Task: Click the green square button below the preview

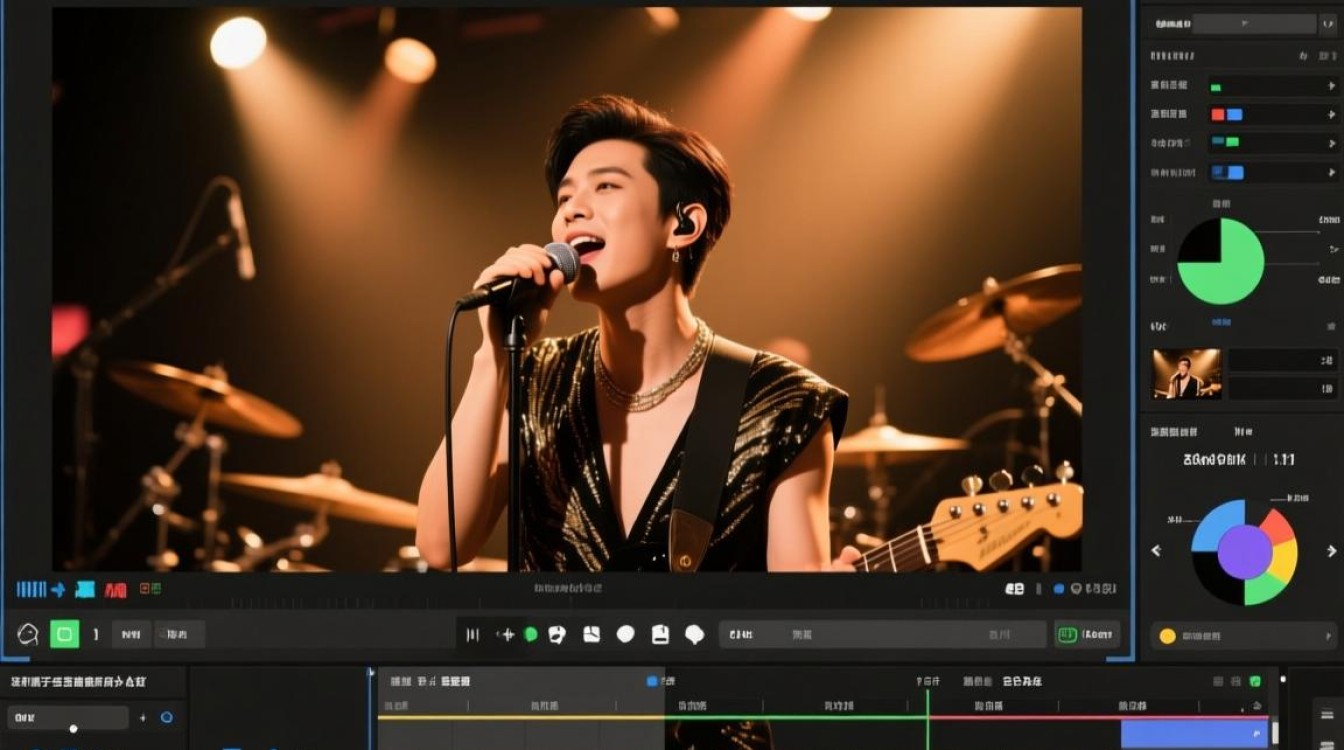Action: (x=65, y=633)
